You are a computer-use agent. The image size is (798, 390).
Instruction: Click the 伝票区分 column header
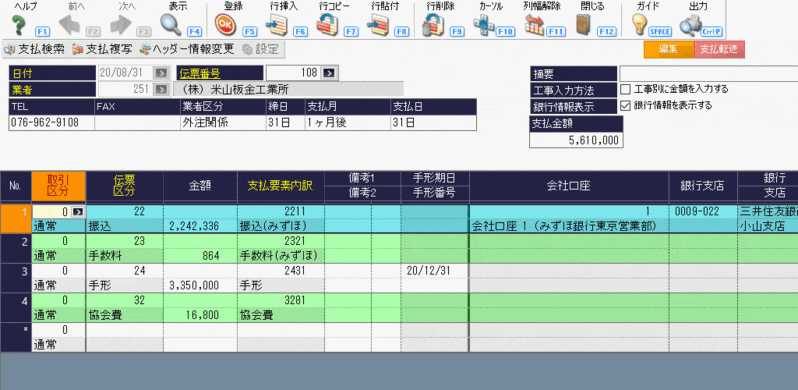pos(125,186)
